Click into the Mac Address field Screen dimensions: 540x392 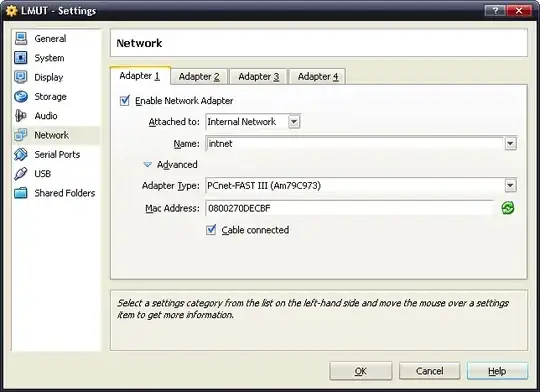click(350, 208)
